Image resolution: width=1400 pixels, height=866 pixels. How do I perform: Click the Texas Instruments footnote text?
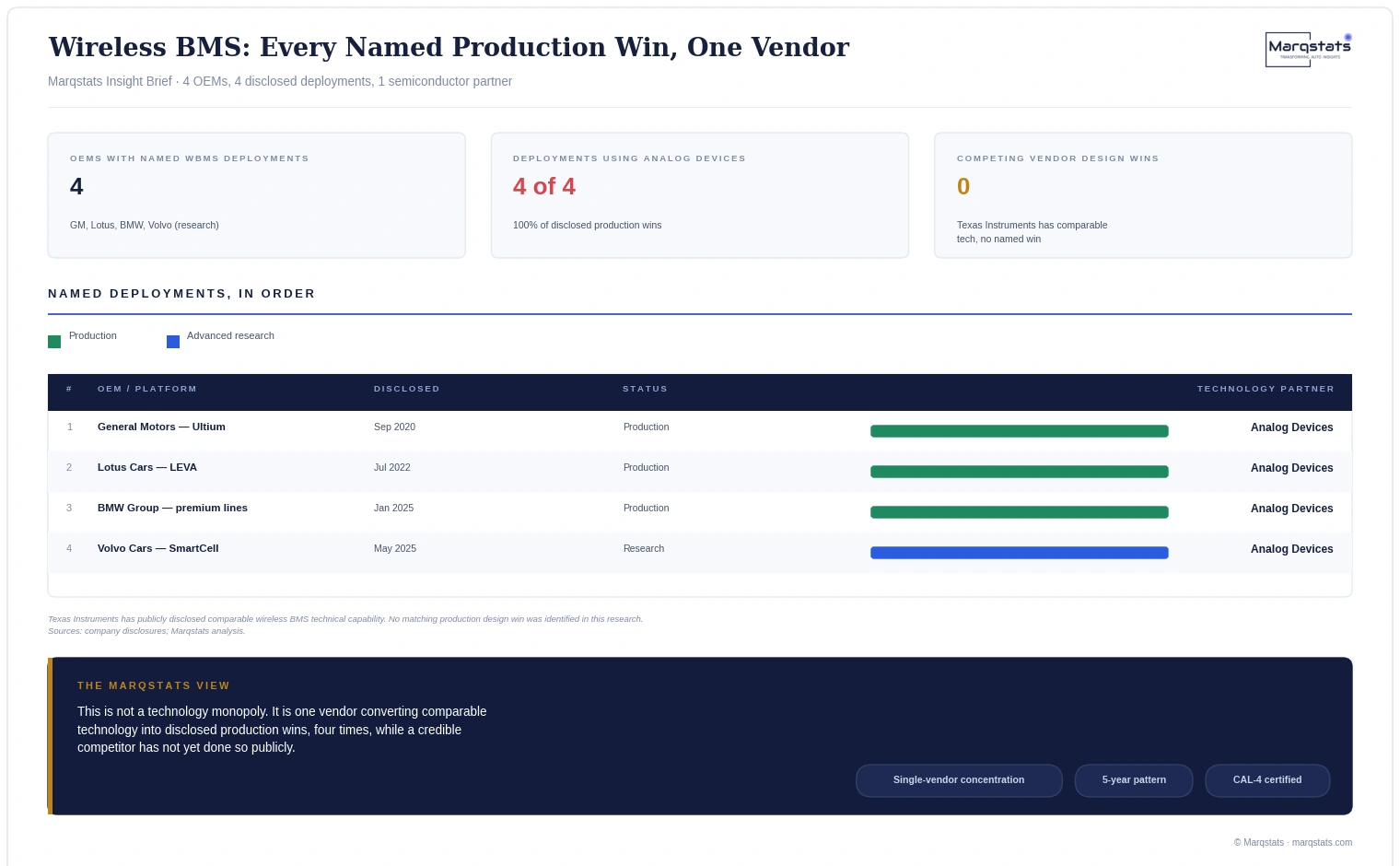(x=345, y=619)
